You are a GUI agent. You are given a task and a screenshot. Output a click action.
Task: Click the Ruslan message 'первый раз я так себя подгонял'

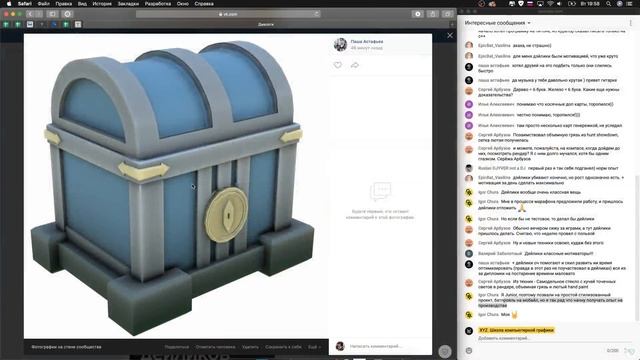click(573, 168)
